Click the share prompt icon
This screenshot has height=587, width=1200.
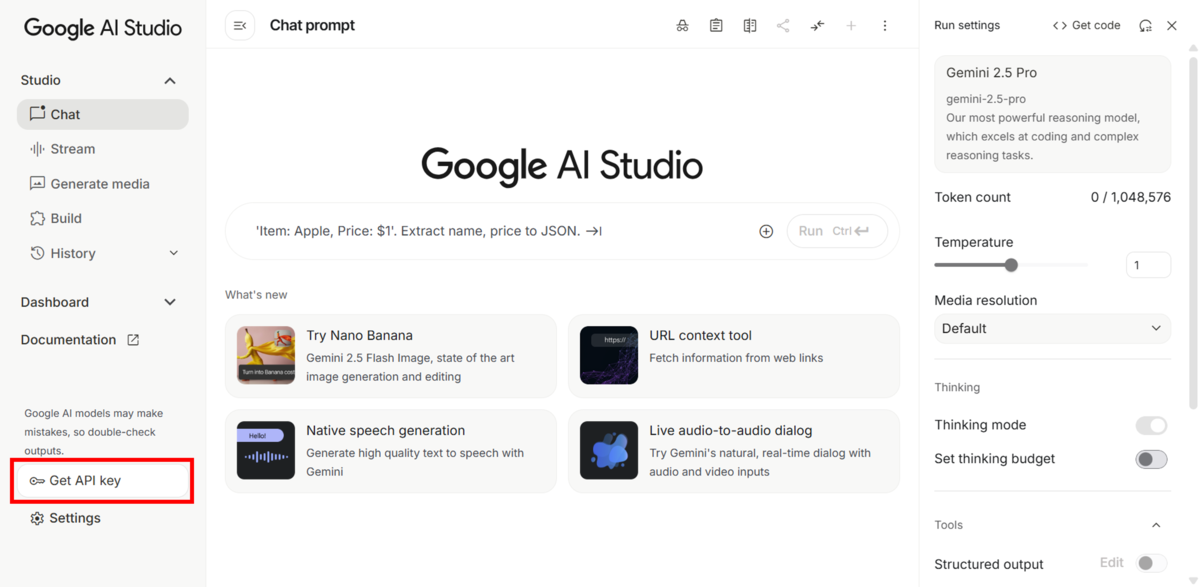pyautogui.click(x=784, y=25)
